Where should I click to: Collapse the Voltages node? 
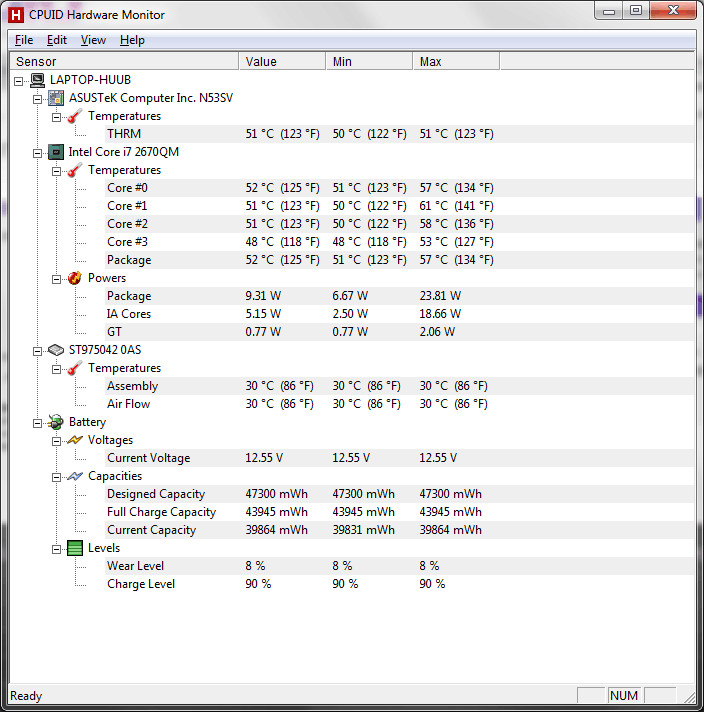tap(56, 441)
